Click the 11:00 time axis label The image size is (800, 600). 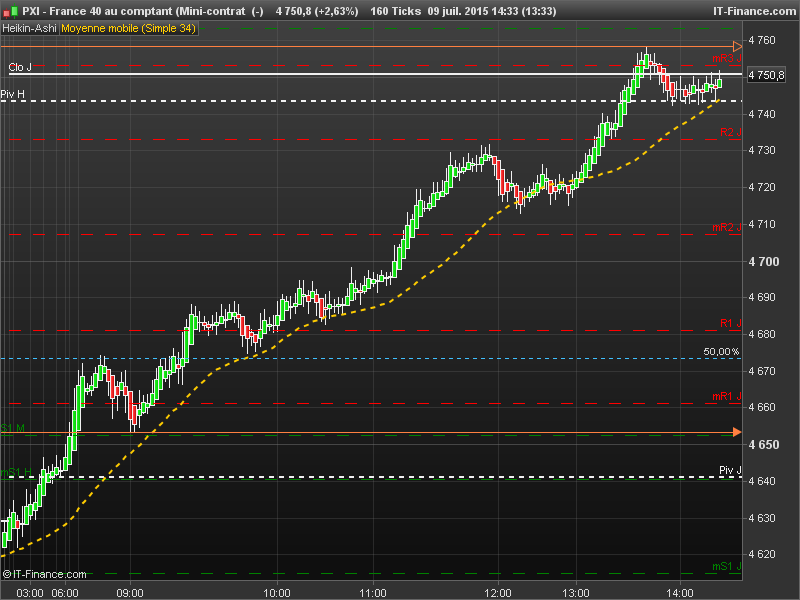[x=373, y=593]
